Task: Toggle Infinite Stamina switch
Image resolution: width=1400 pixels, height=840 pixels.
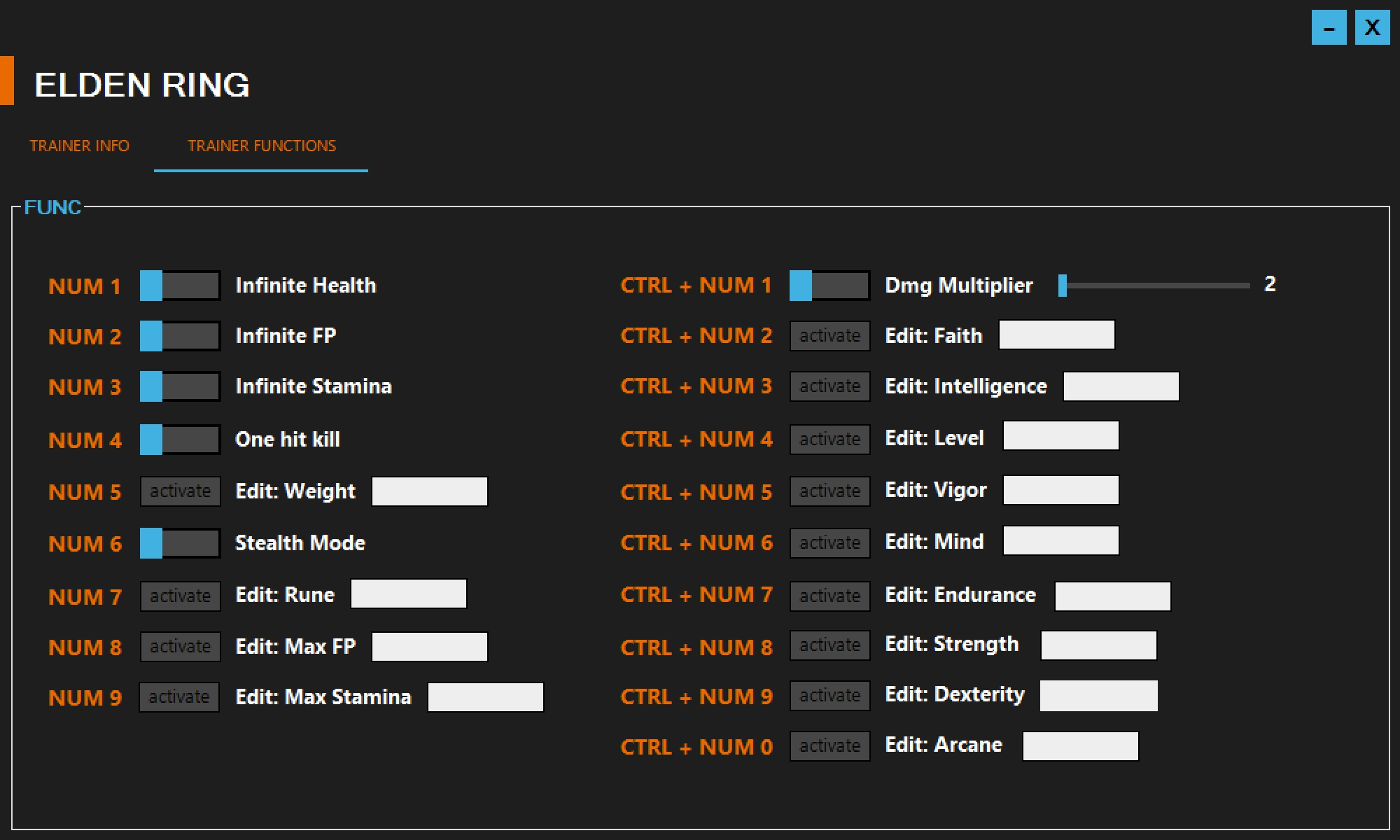Action: coord(181,386)
